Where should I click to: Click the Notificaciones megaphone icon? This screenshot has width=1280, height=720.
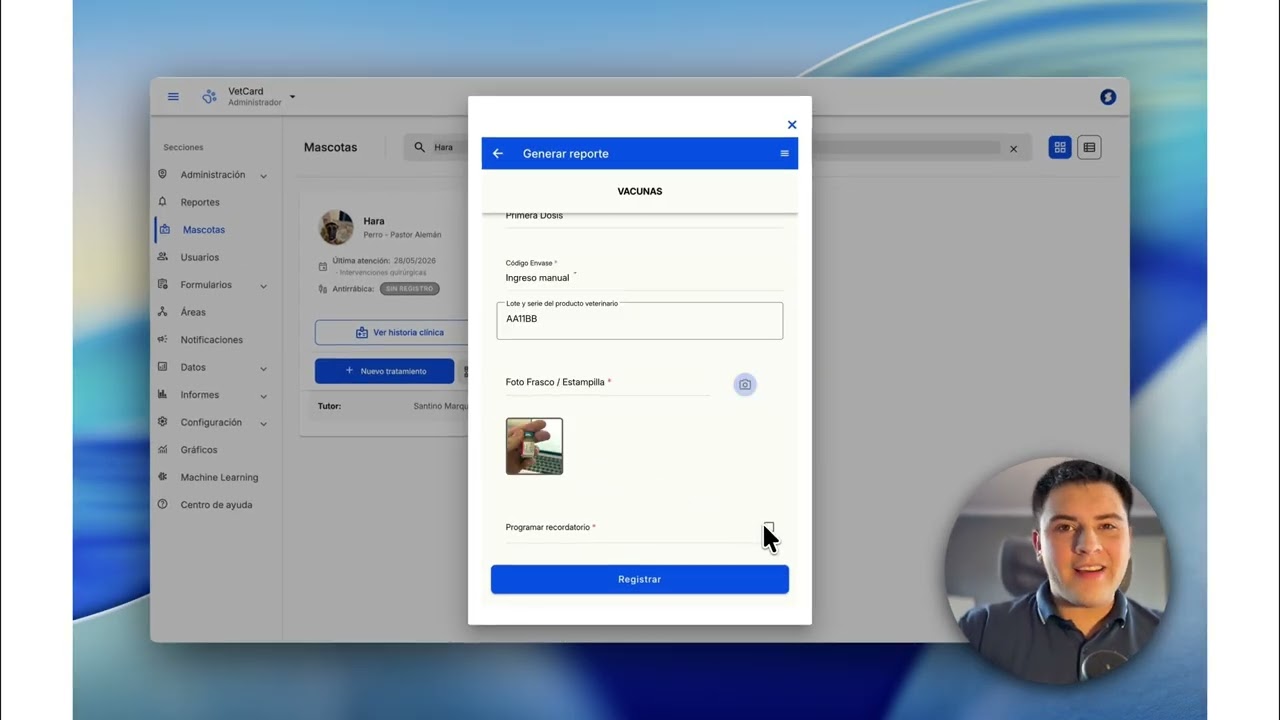pos(163,339)
